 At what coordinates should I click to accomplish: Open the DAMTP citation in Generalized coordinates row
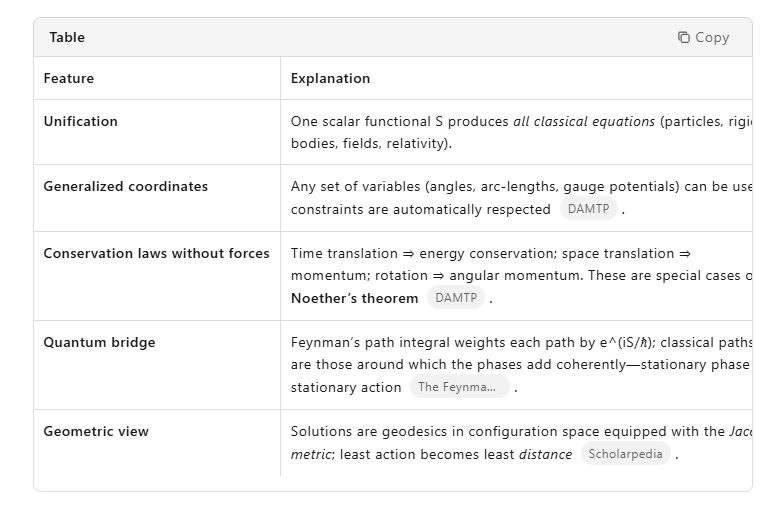click(x=589, y=209)
